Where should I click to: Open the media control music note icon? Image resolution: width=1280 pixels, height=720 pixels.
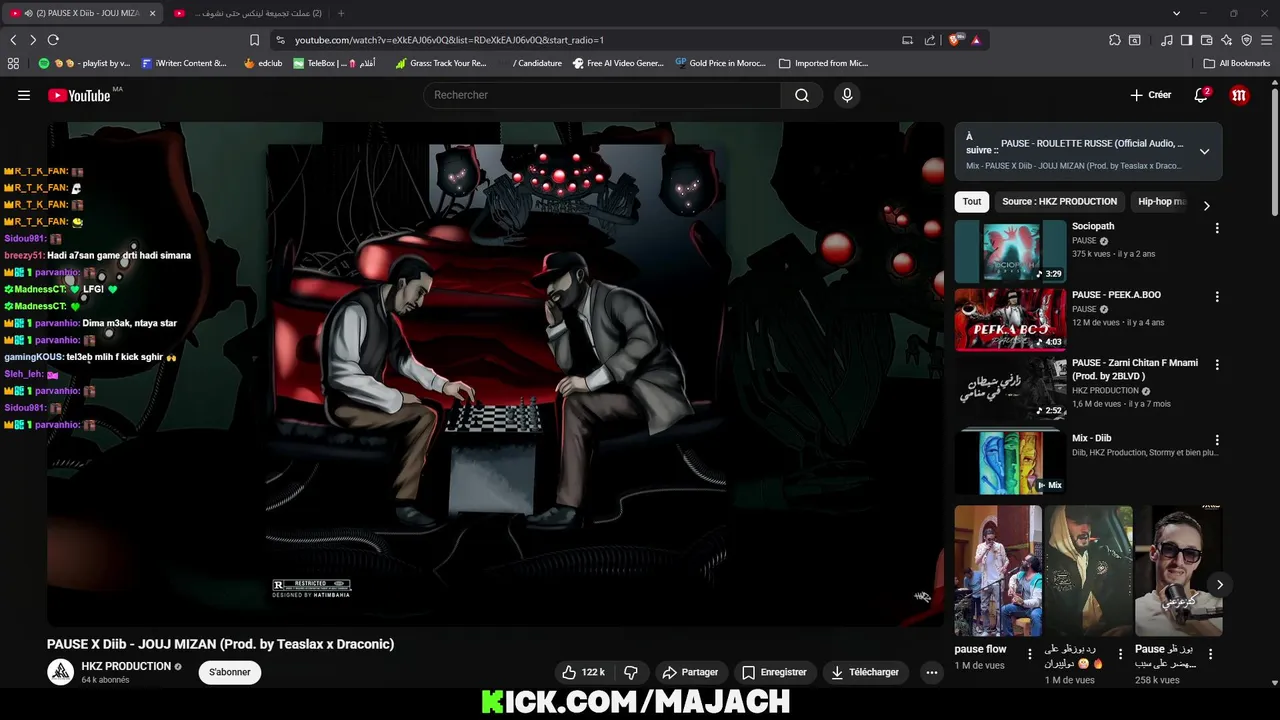[x=1167, y=40]
